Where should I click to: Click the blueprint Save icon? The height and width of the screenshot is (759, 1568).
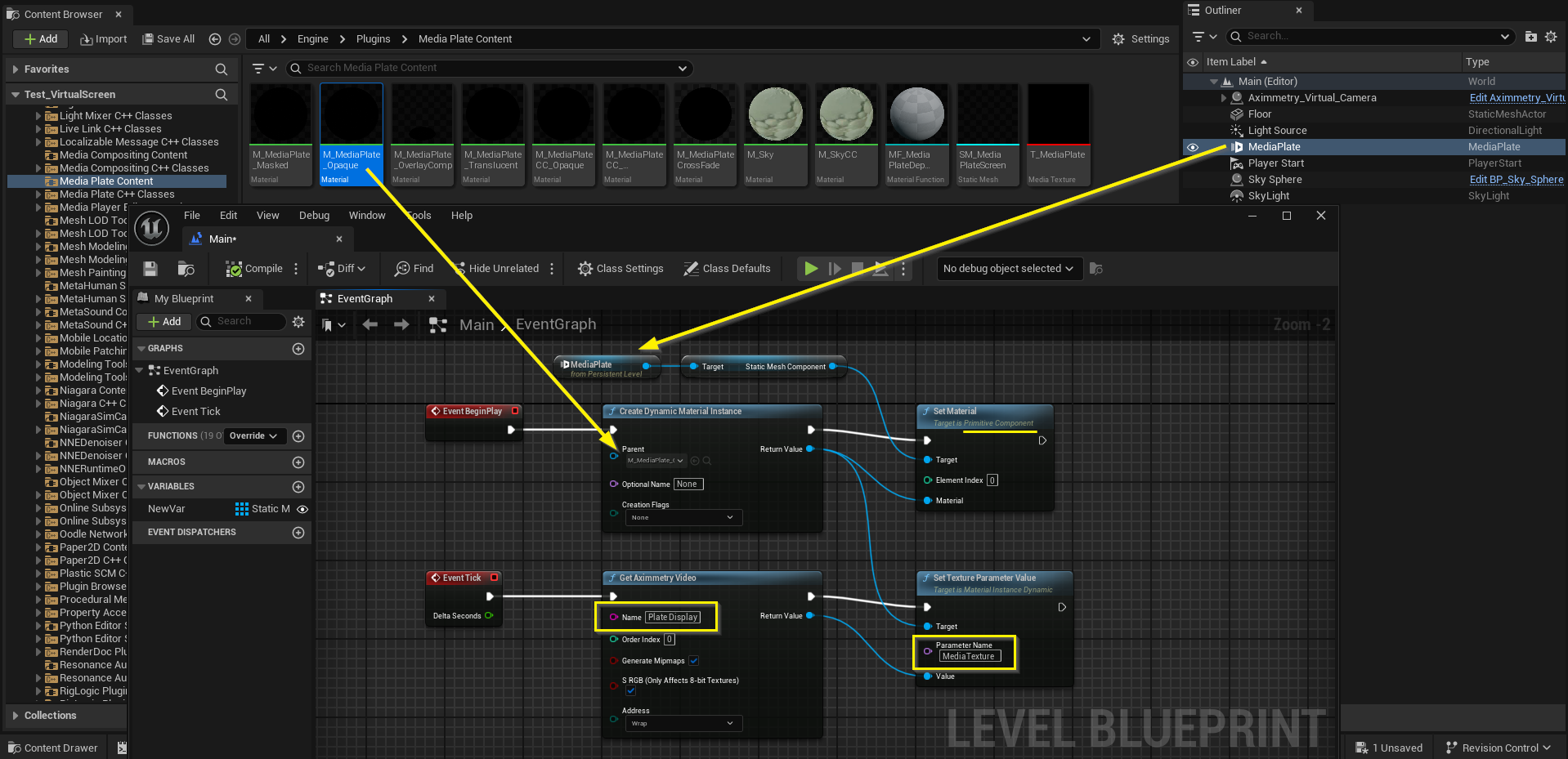tap(150, 268)
